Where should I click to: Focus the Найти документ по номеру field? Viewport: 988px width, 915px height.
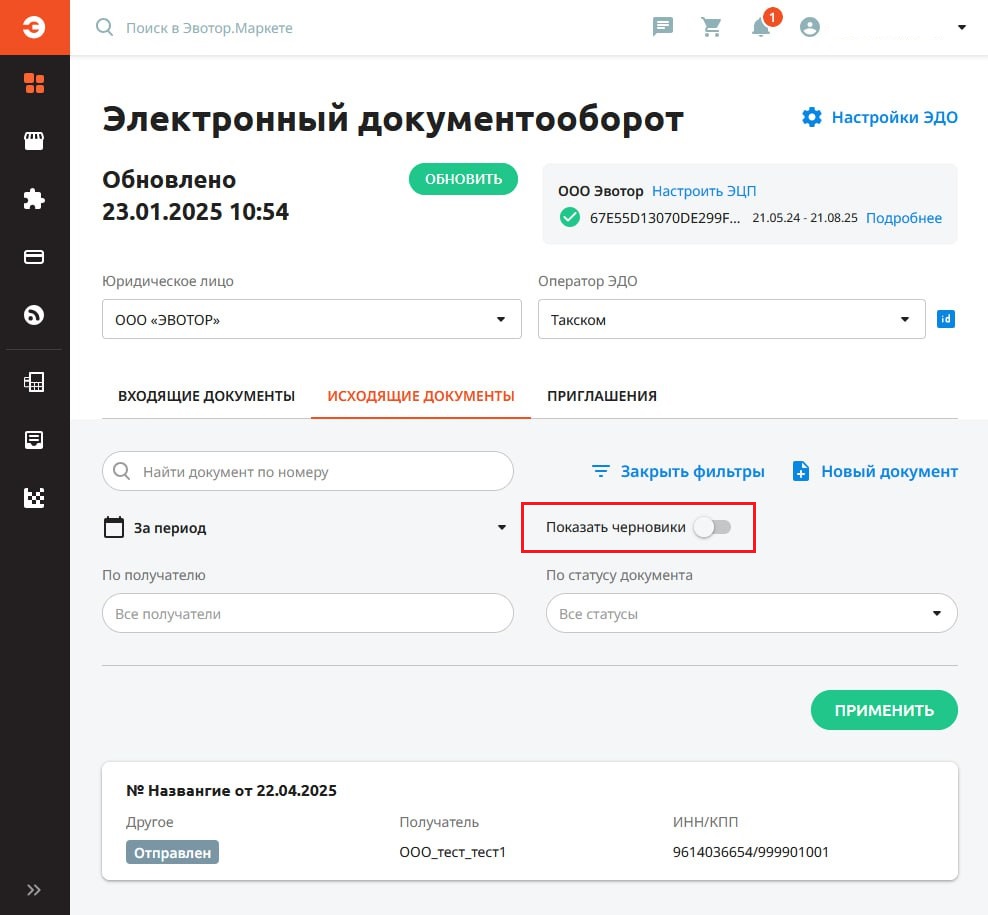pyautogui.click(x=307, y=471)
